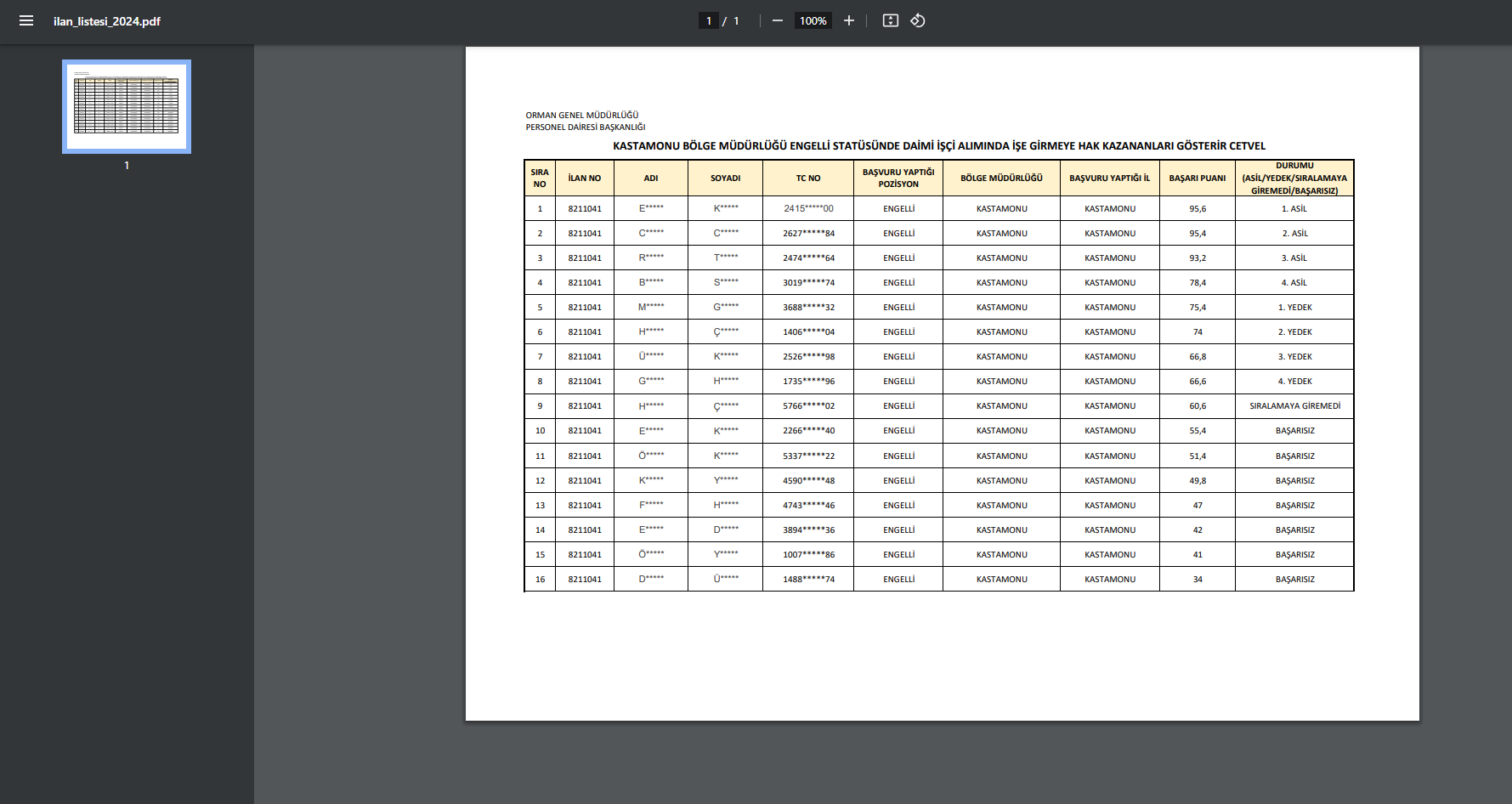The width and height of the screenshot is (1512, 804).
Task: Click BAŞVURU YAPTIĞI POZİSYON column header
Action: (x=898, y=178)
